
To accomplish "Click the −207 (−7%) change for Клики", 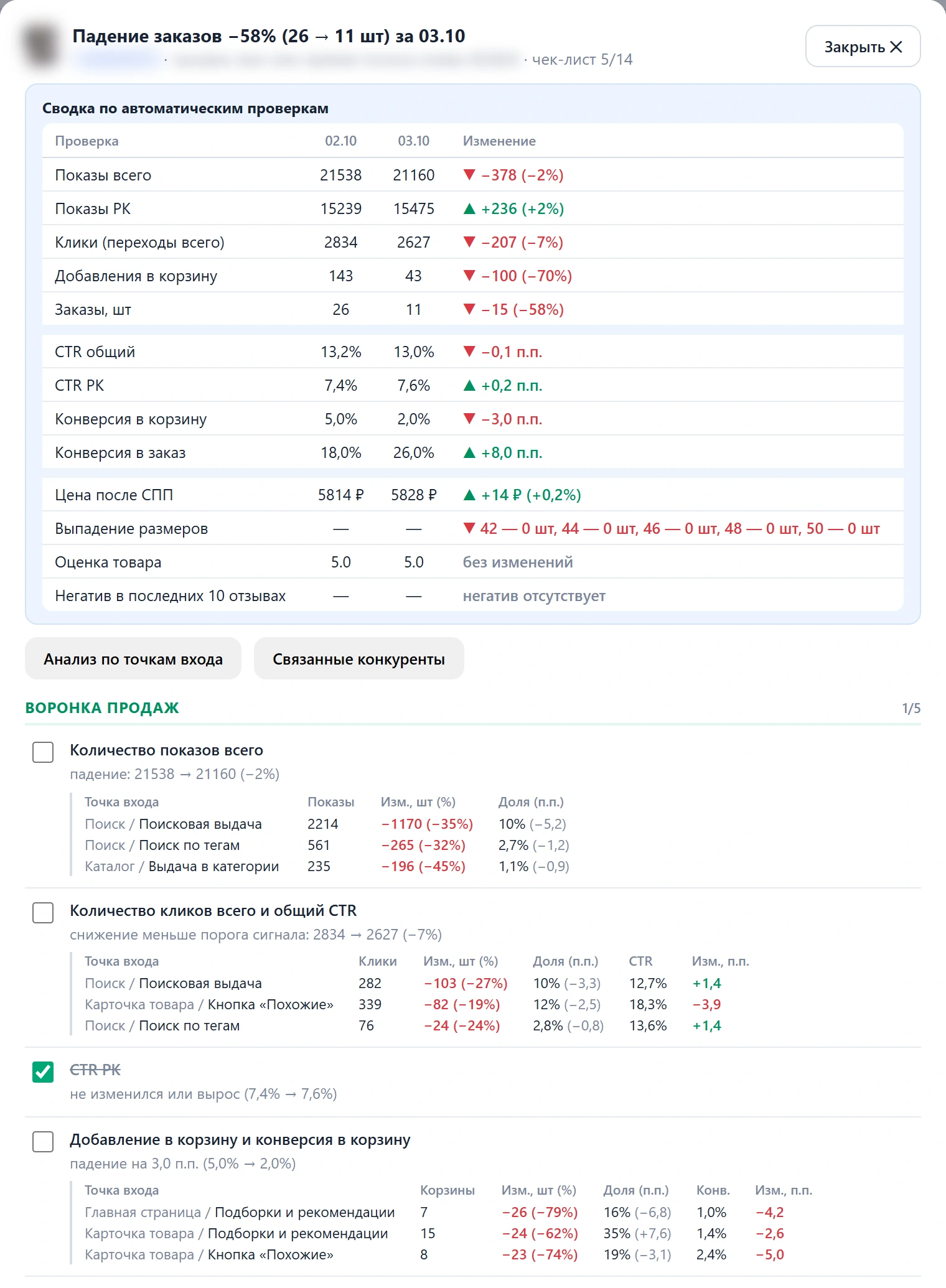I will tap(513, 242).
